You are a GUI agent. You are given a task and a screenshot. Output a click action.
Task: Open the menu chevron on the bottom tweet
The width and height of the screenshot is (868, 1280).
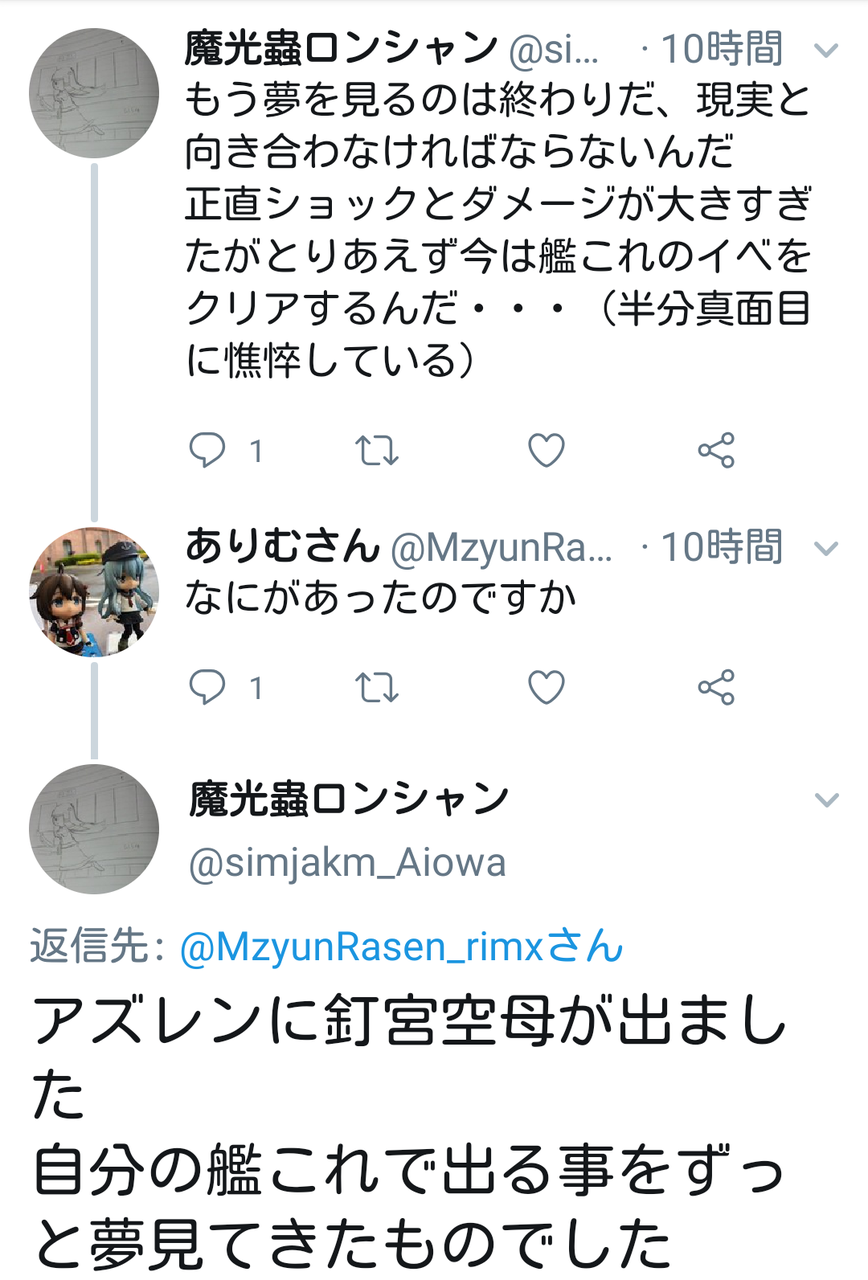(826, 798)
